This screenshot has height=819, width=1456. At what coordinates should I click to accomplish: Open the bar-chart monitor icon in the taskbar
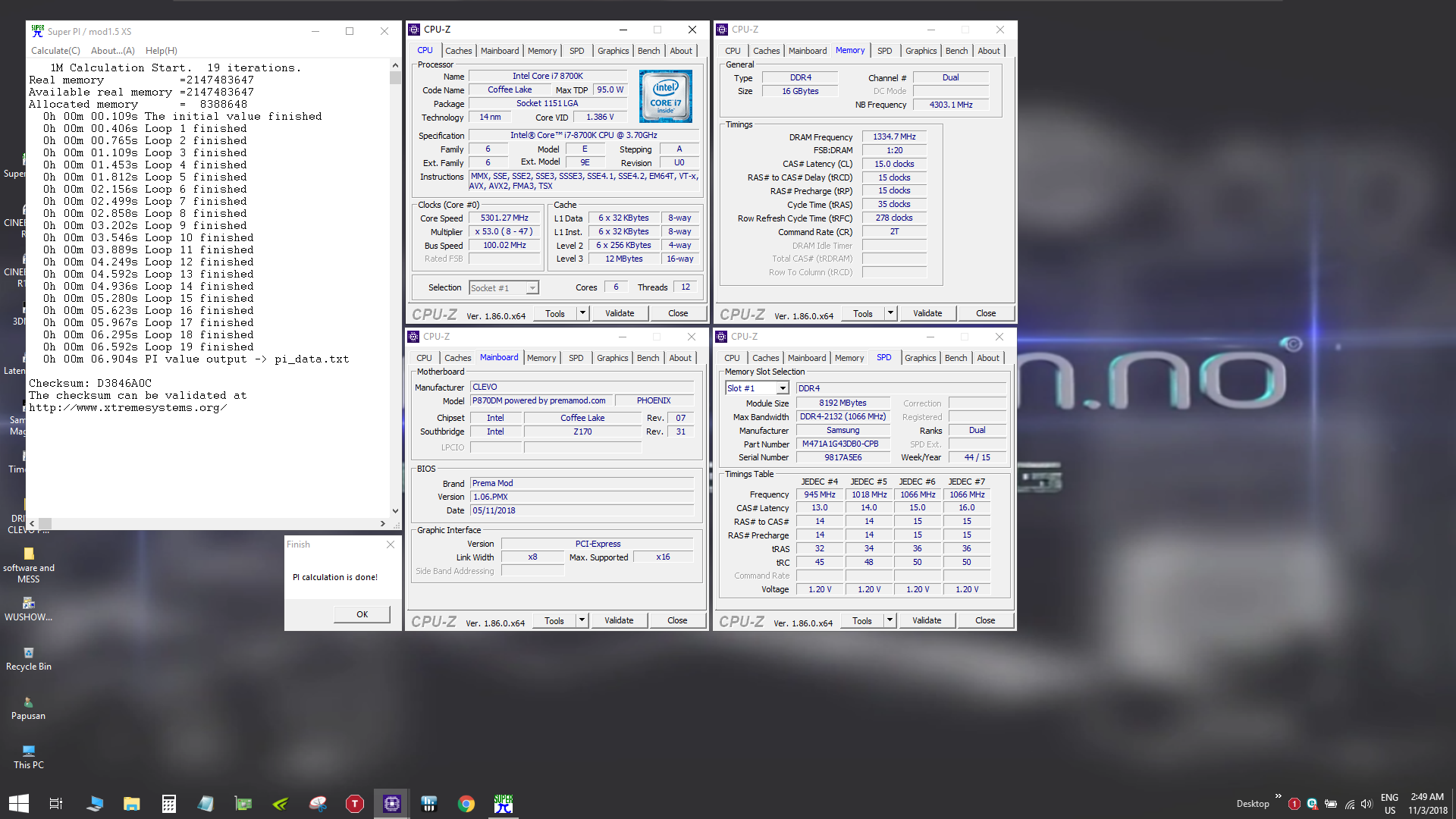428,803
